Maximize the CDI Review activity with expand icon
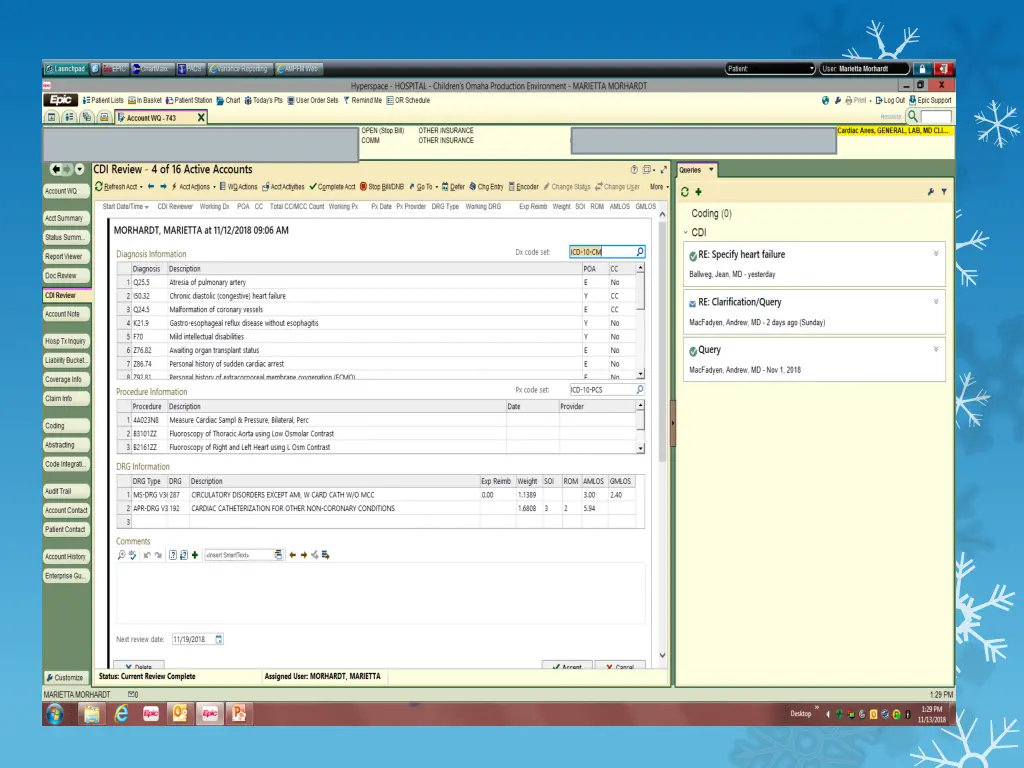 coord(664,170)
